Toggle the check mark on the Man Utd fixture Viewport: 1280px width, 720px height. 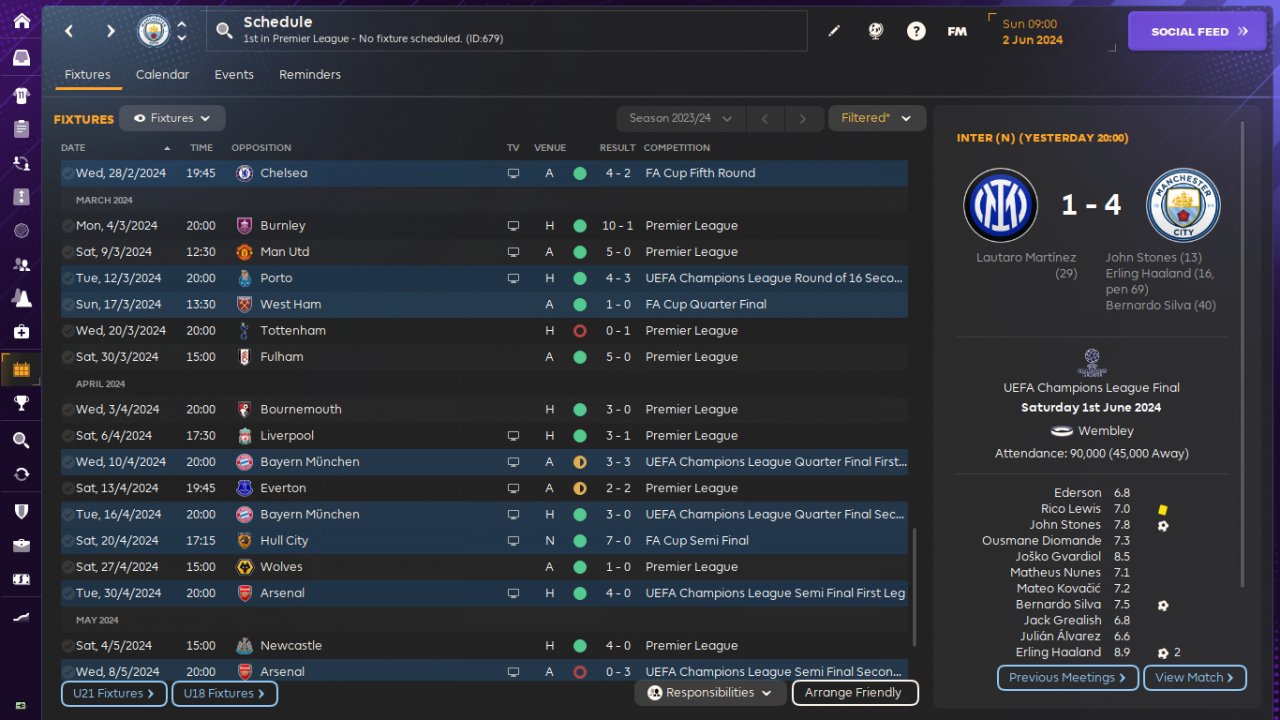pyautogui.click(x=68, y=252)
